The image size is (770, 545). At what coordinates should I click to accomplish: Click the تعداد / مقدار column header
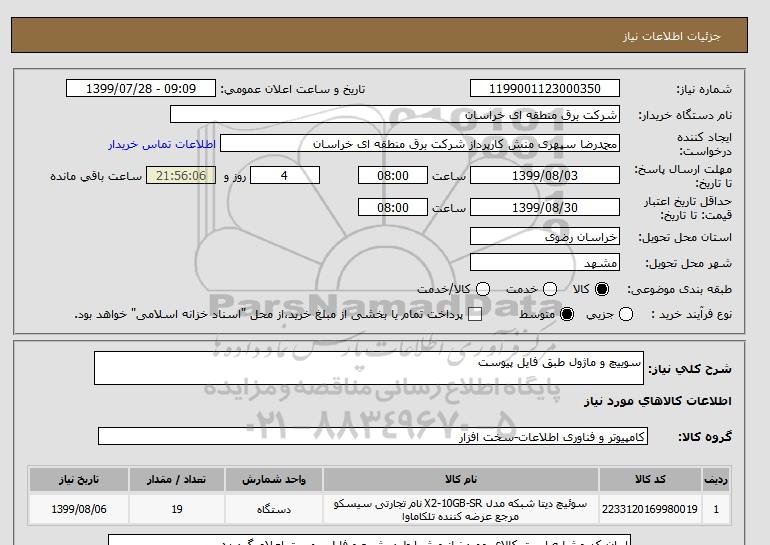(x=177, y=480)
